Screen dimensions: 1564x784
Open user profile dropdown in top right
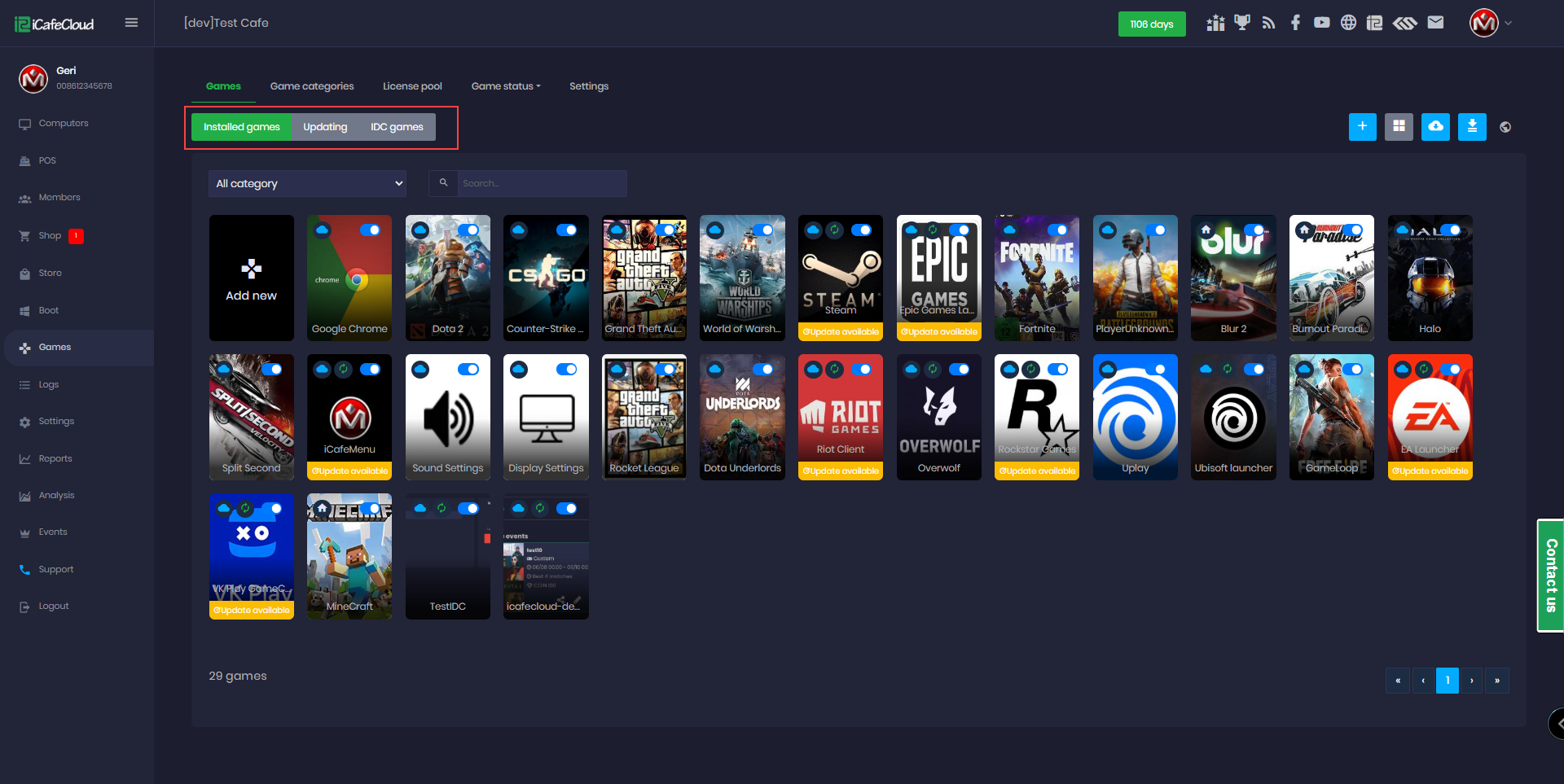coord(1491,23)
